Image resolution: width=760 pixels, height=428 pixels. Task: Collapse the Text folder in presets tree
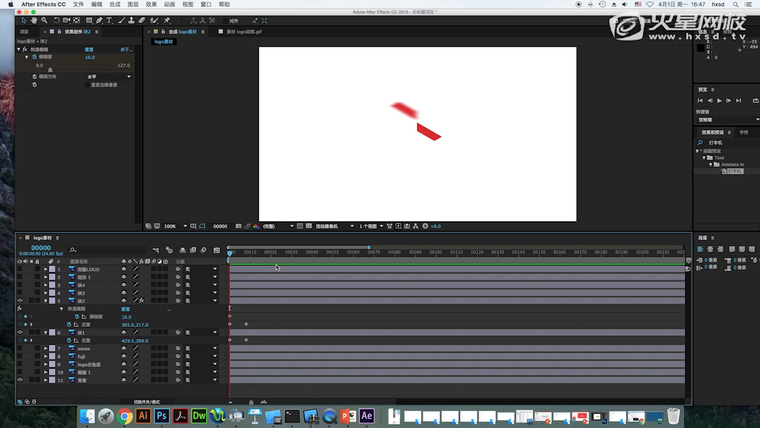[x=704, y=157]
